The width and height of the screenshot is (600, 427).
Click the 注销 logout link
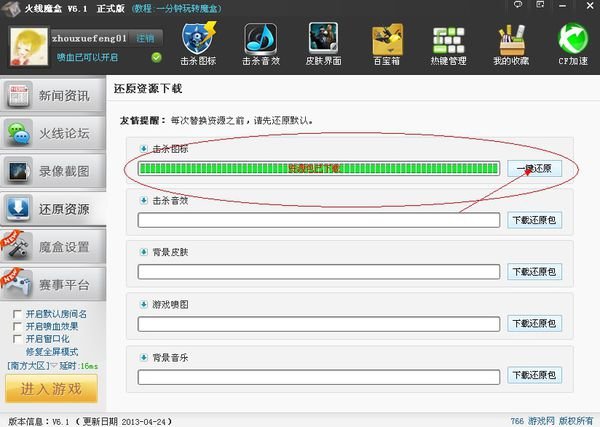(145, 38)
